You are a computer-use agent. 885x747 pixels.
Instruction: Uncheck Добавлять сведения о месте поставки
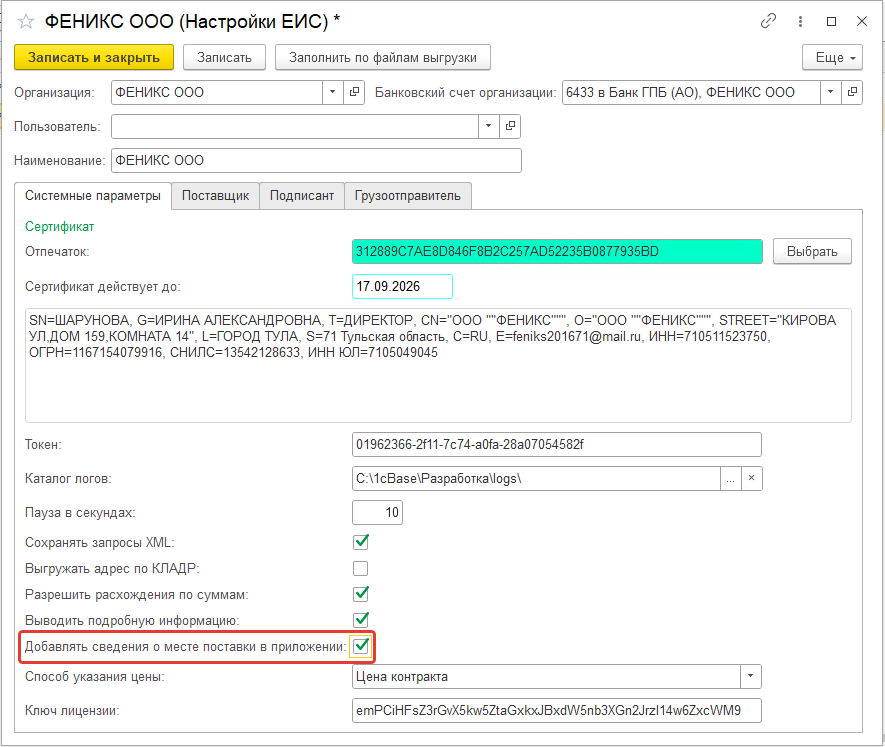point(361,646)
